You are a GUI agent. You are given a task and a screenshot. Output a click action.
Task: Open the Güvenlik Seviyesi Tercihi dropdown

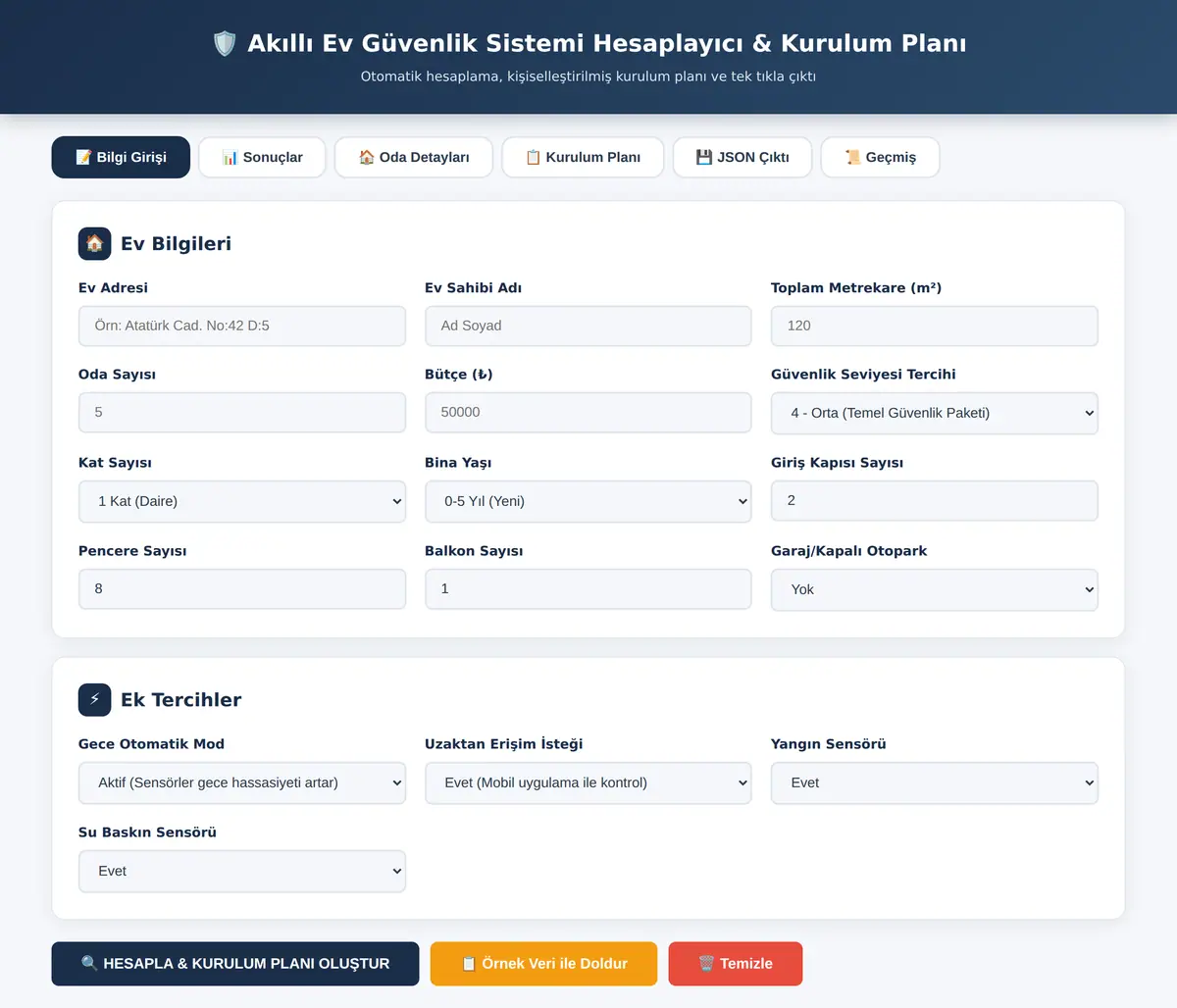(x=935, y=413)
